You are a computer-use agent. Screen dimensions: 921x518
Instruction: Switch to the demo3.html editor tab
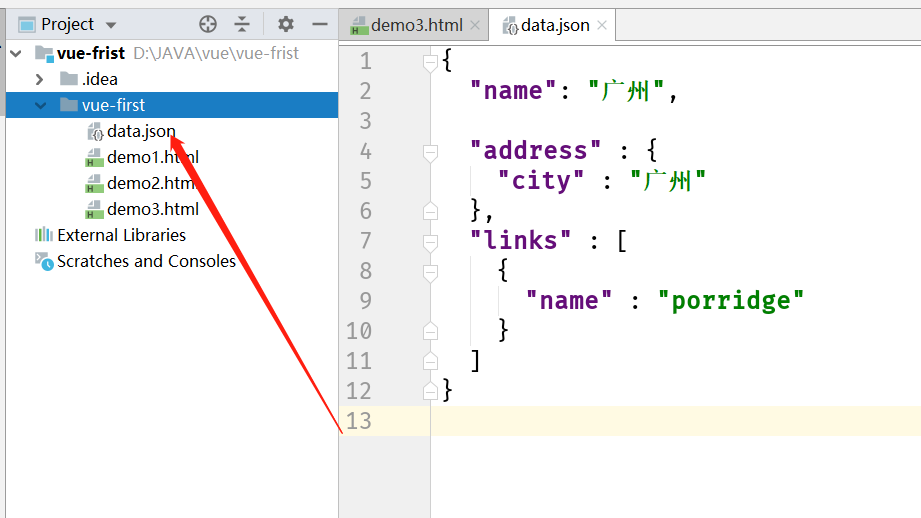point(416,25)
